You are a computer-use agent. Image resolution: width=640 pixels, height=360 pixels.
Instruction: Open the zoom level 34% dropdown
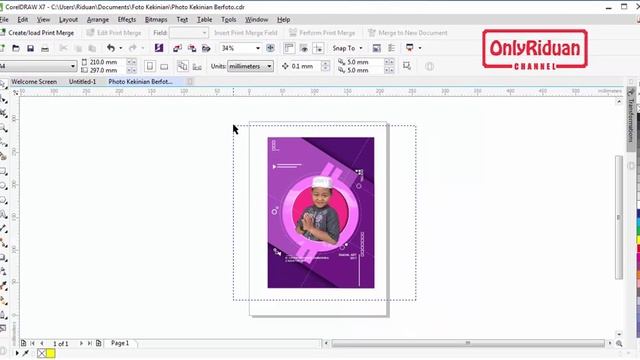tap(258, 48)
